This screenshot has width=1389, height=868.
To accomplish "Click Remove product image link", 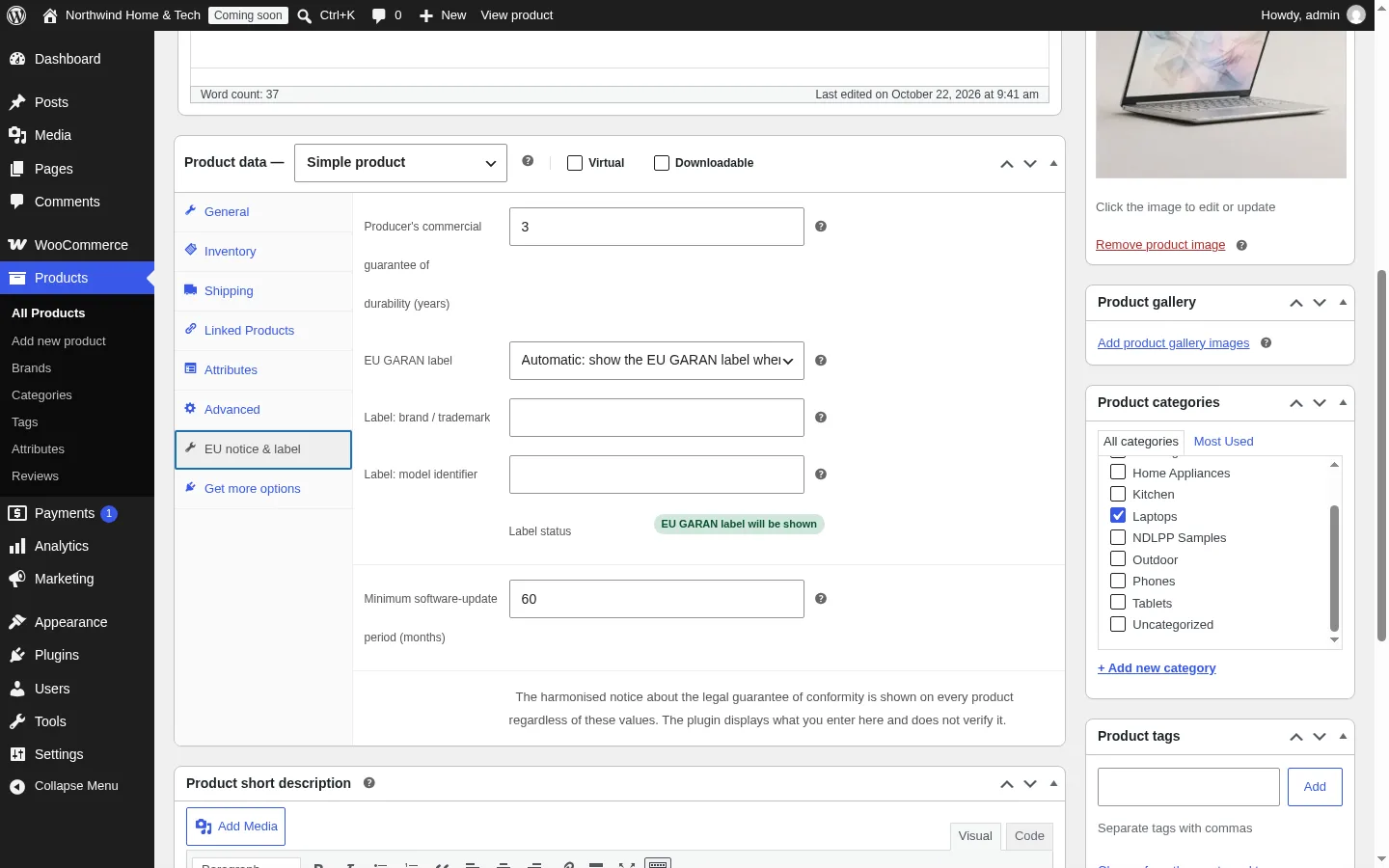I will (x=1160, y=245).
